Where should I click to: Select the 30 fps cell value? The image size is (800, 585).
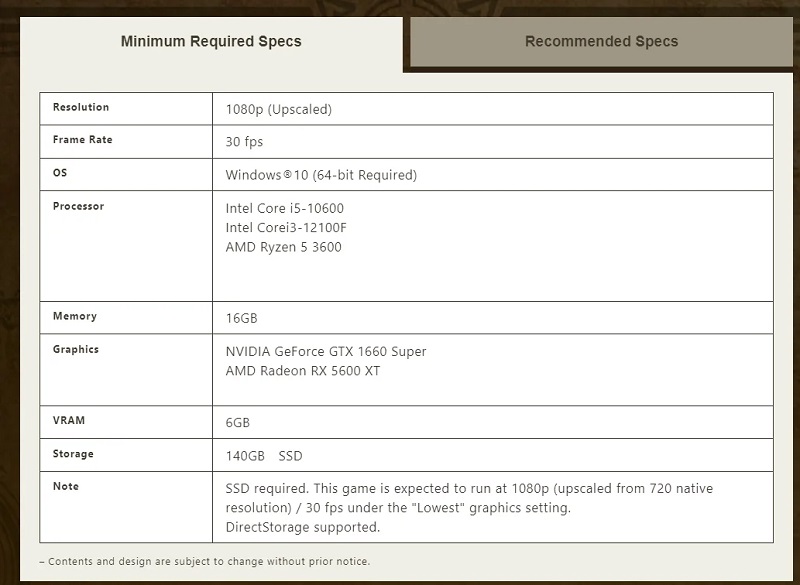click(244, 142)
